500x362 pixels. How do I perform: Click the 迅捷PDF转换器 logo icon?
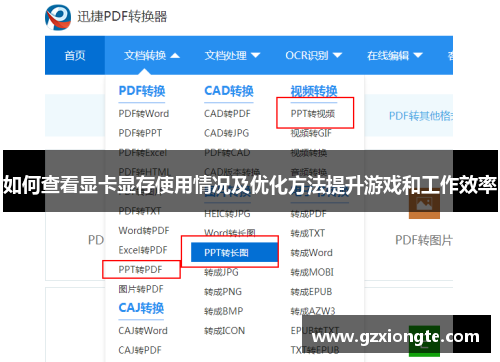click(x=58, y=17)
